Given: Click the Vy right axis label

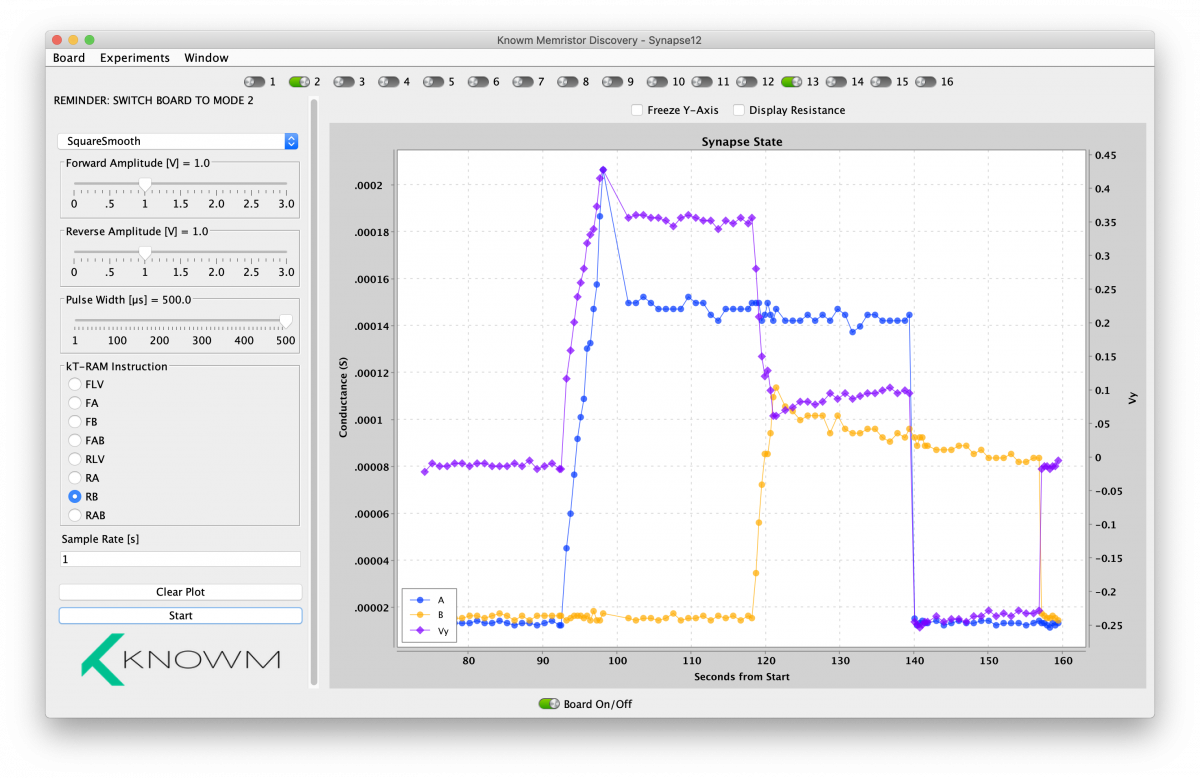Looking at the screenshot, I should (x=1133, y=398).
